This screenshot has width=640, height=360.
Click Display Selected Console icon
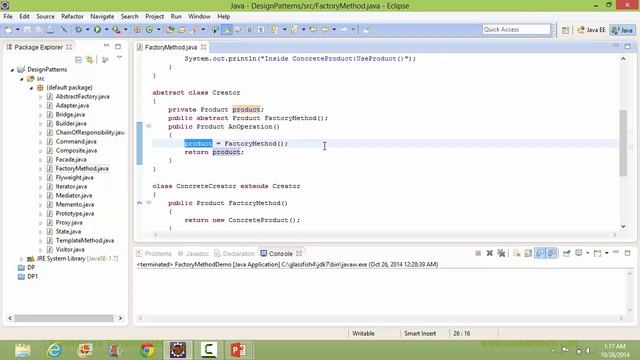coord(578,253)
